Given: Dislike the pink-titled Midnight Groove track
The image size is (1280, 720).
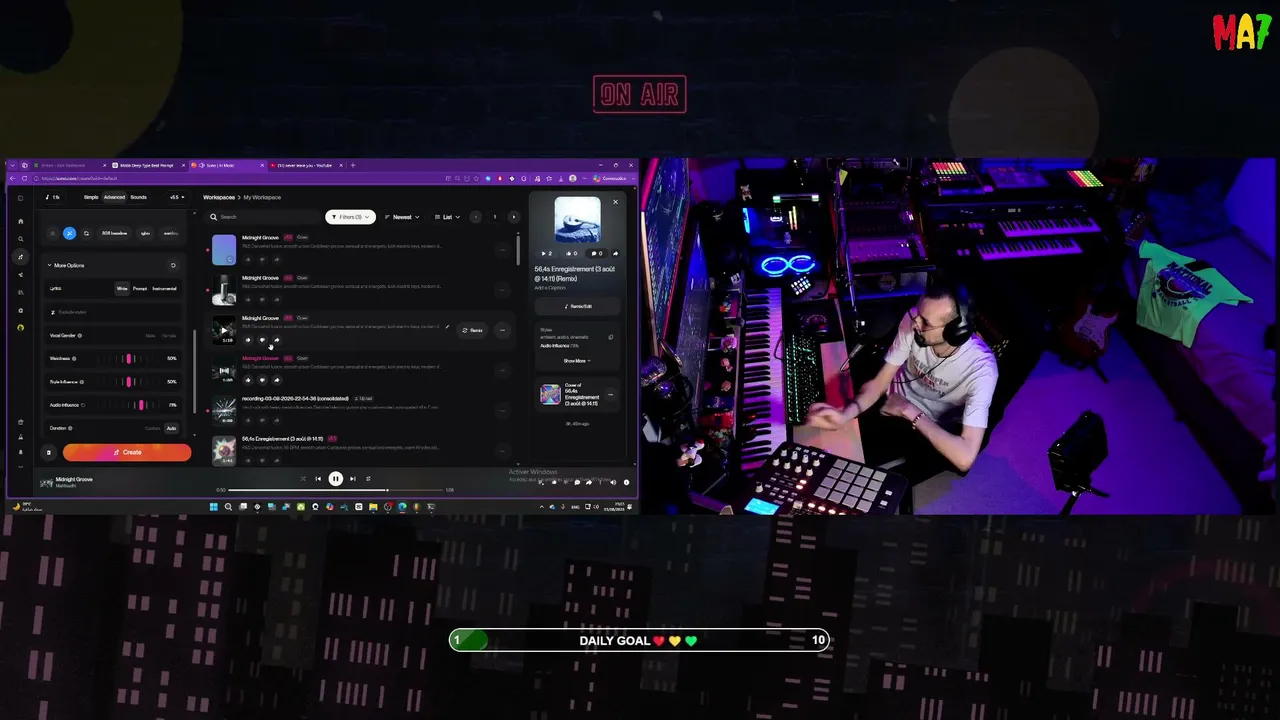Looking at the screenshot, I should [262, 380].
